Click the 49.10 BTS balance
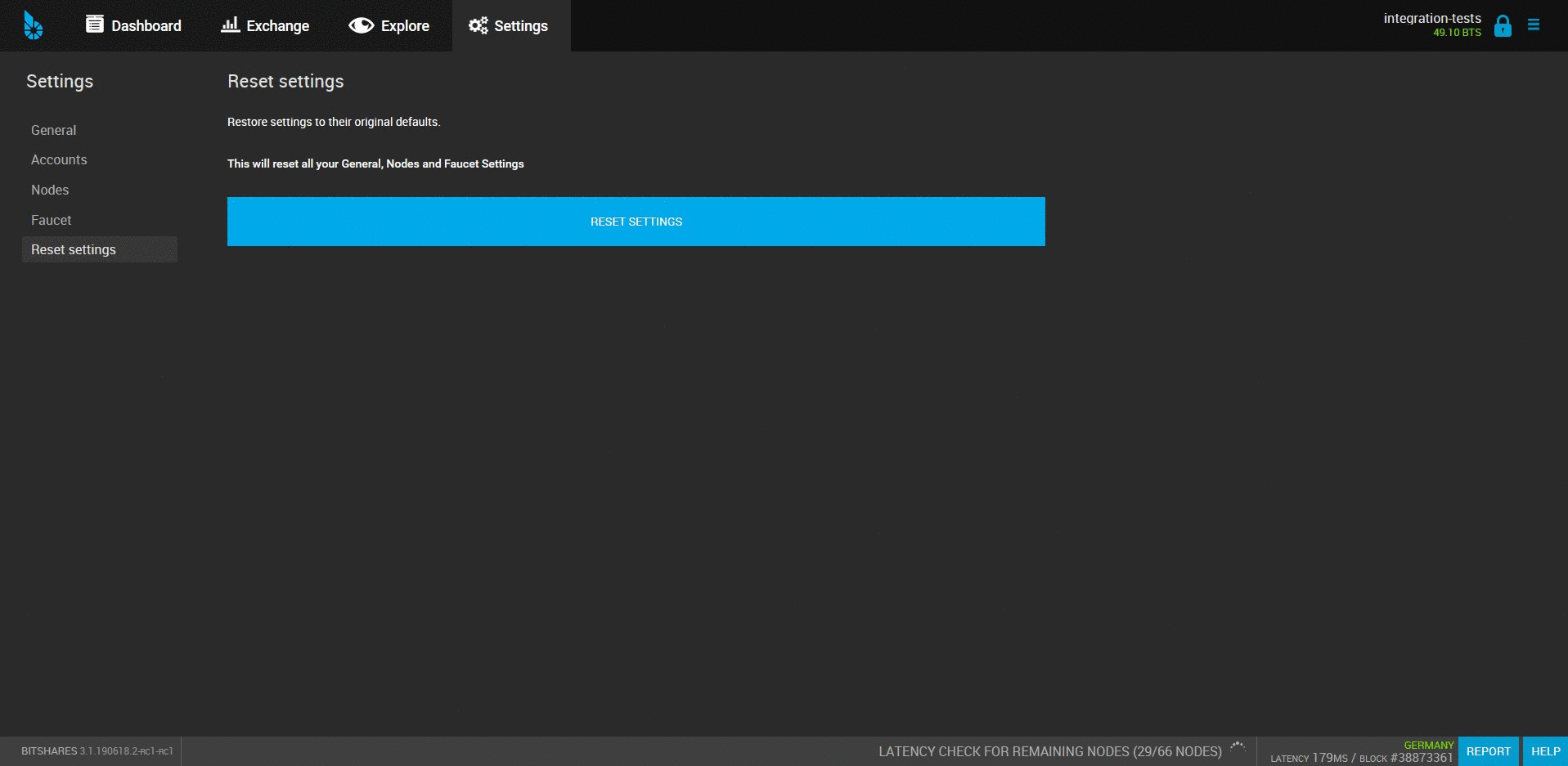The width and height of the screenshot is (1568, 766). tap(1457, 33)
